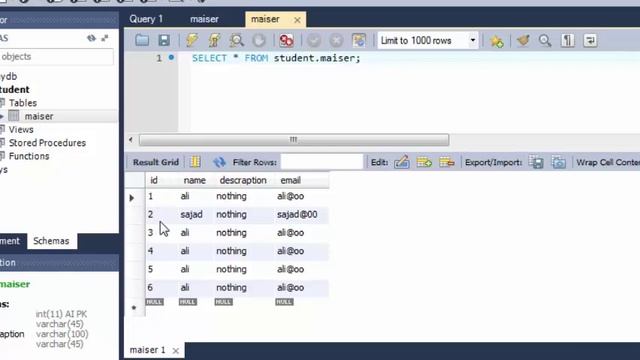The height and width of the screenshot is (360, 640).
Task: Stop the running query
Action: (259, 40)
